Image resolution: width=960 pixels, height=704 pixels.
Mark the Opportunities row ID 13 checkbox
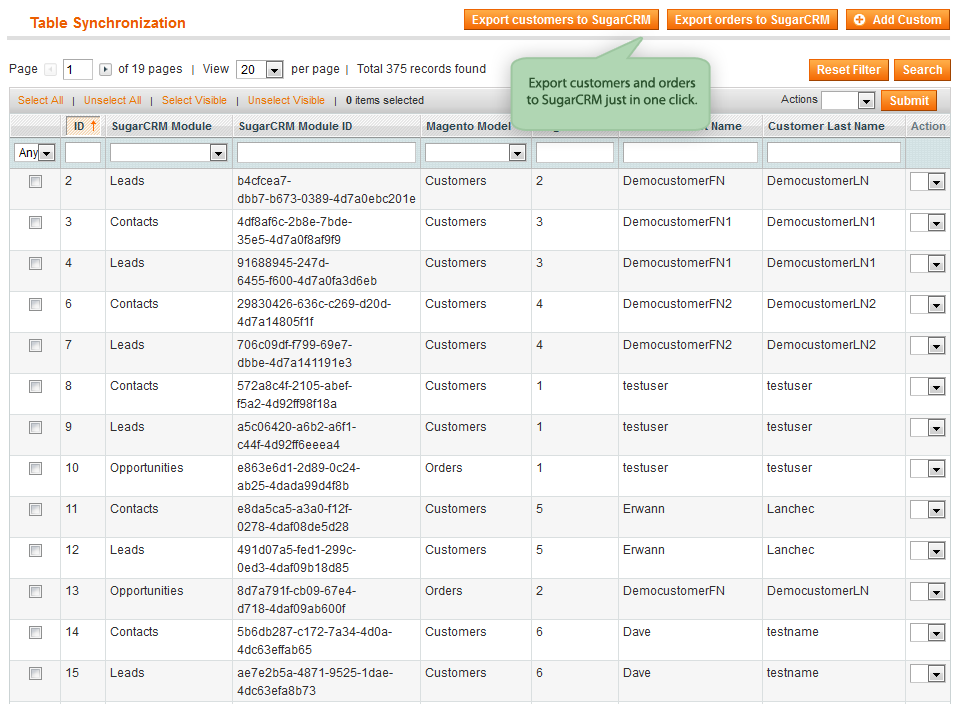point(36,592)
